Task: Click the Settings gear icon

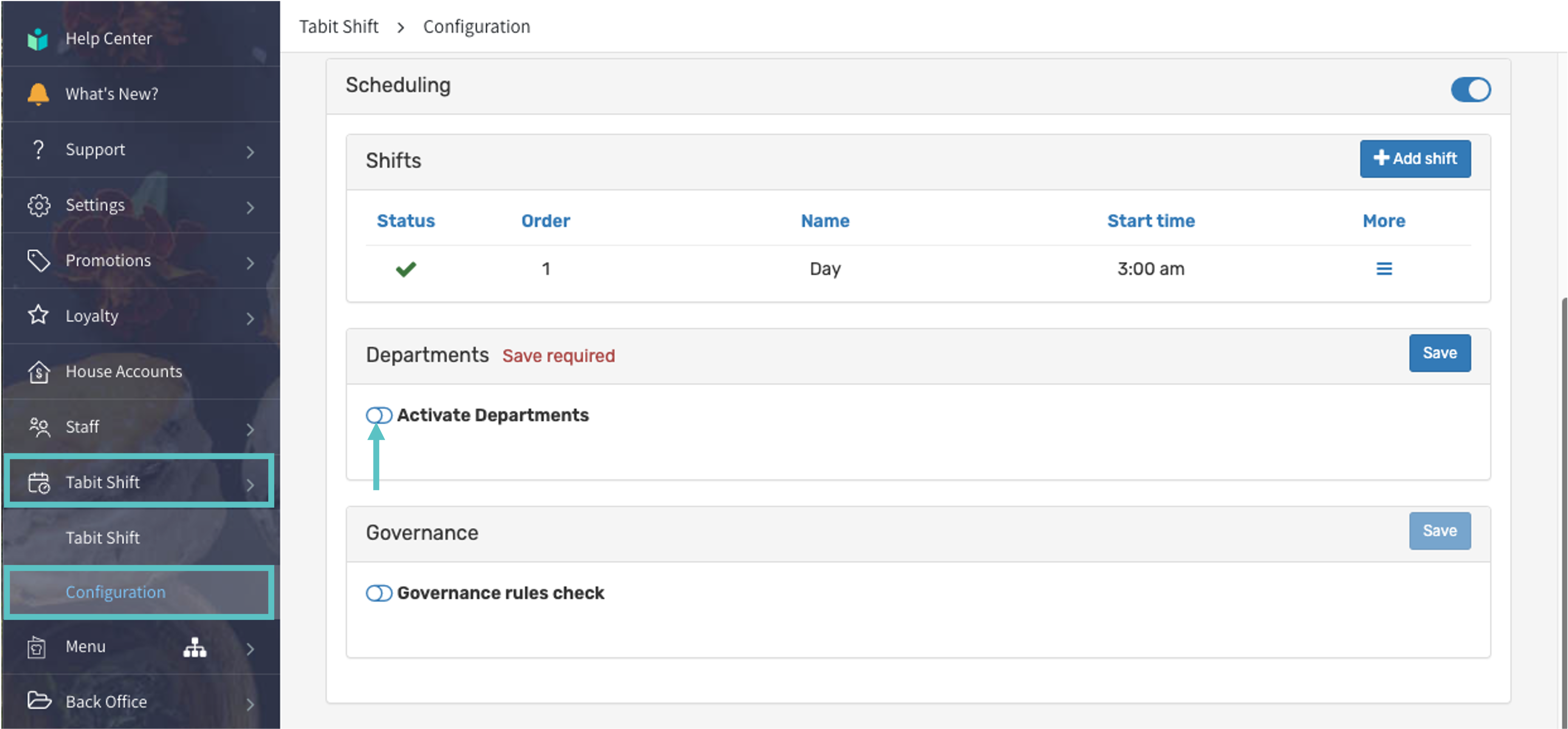Action: pos(38,205)
